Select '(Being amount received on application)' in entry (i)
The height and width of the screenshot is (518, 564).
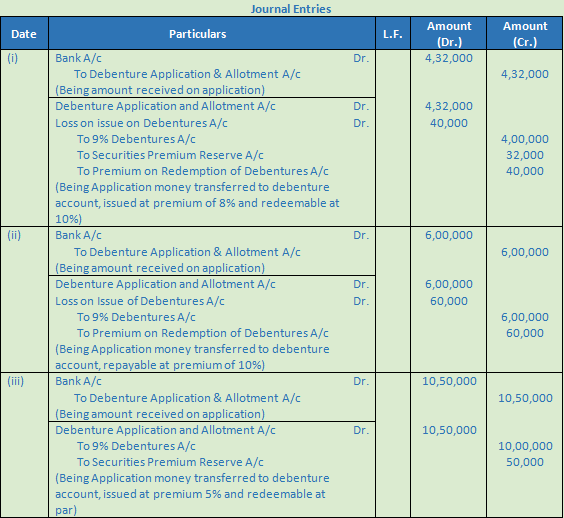(160, 90)
